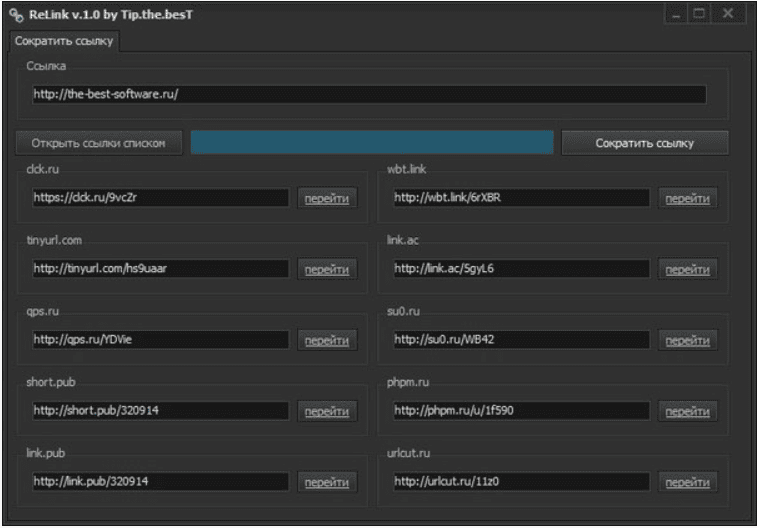Select the qps.ru shortened link field
The height and width of the screenshot is (528, 757).
[x=160, y=339]
